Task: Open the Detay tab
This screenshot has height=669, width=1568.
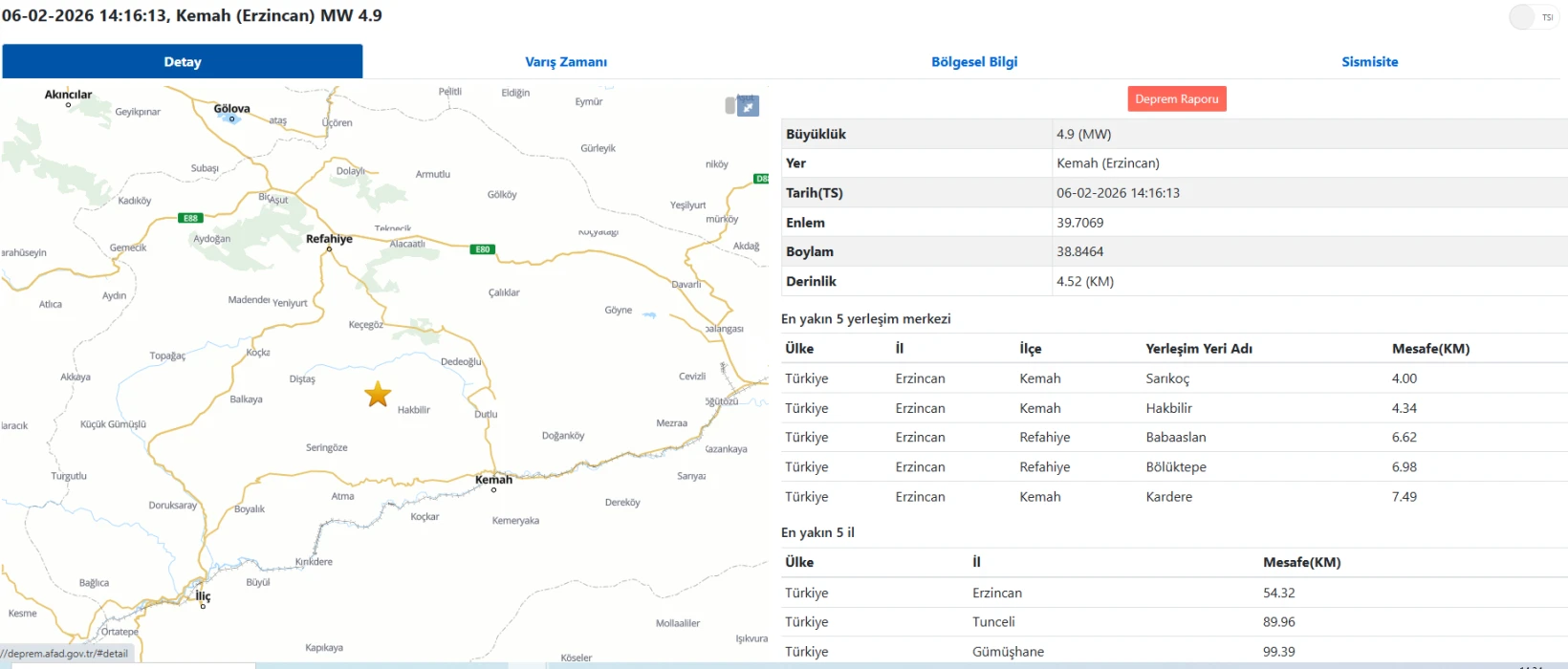Action: [x=183, y=61]
